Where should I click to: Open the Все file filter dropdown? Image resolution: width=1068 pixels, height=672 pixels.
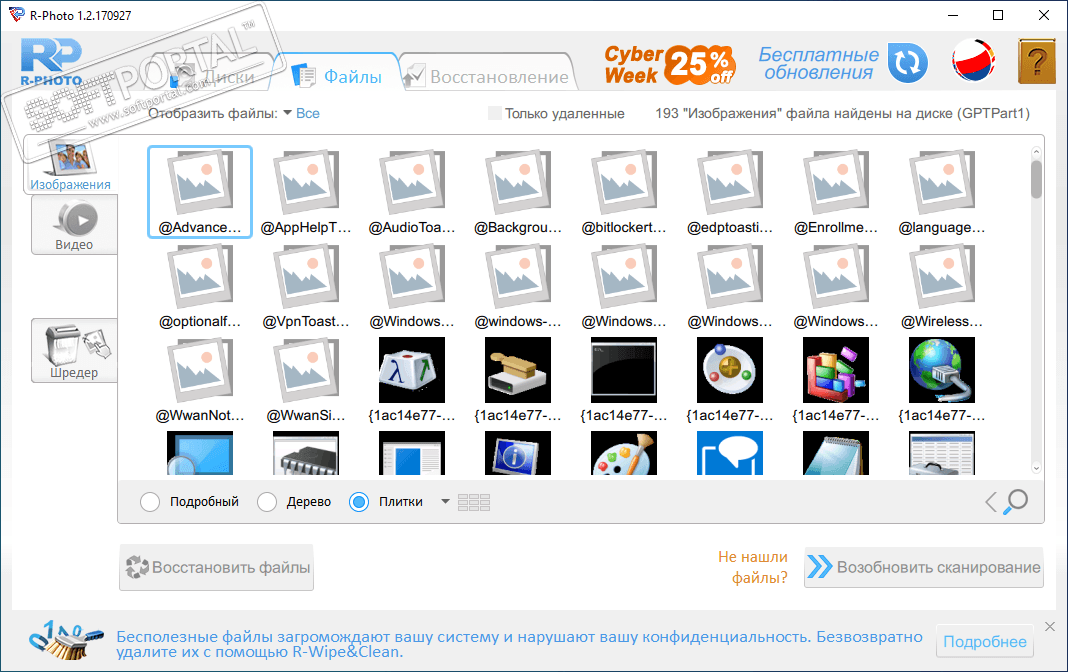302,113
